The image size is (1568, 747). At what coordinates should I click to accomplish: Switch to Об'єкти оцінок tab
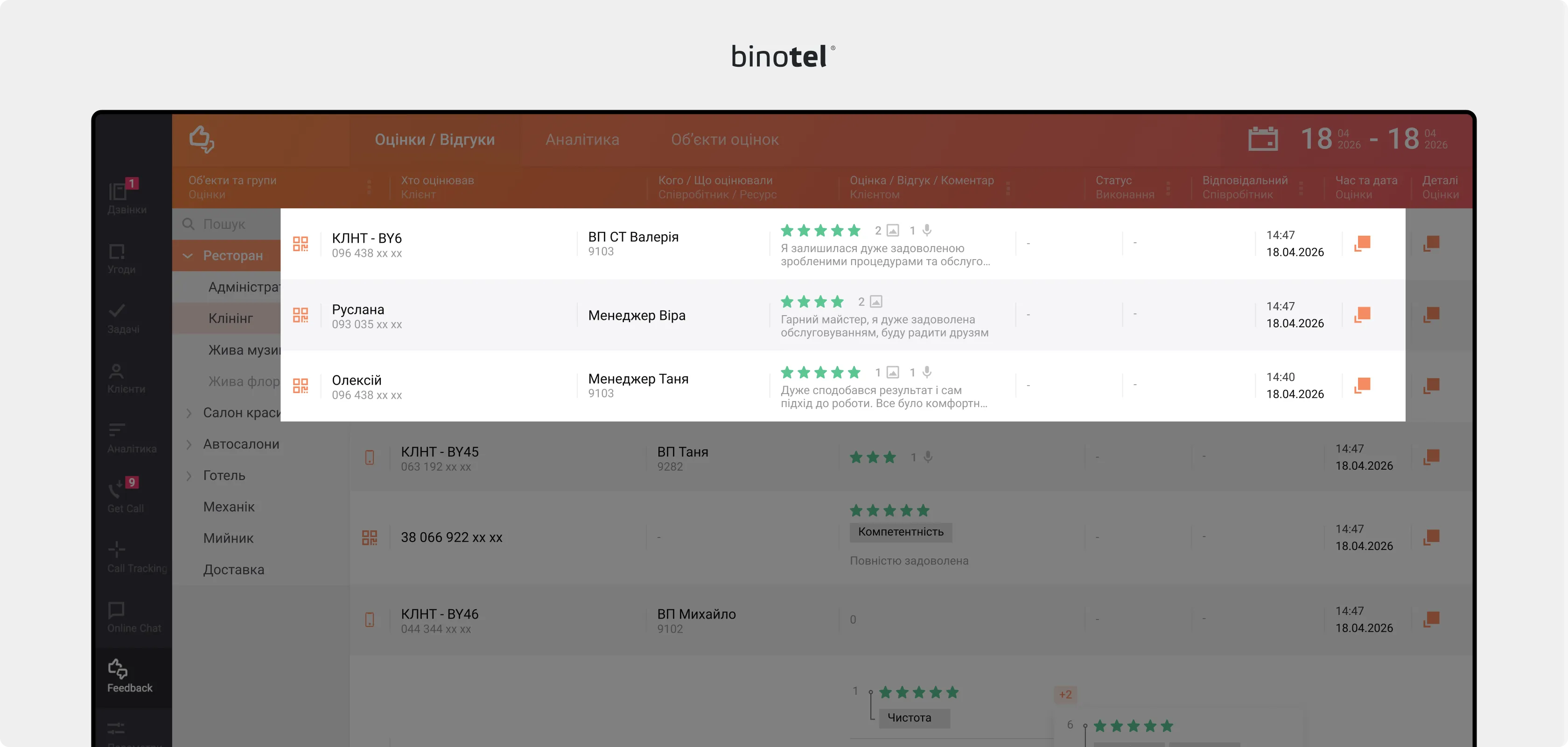(x=725, y=140)
